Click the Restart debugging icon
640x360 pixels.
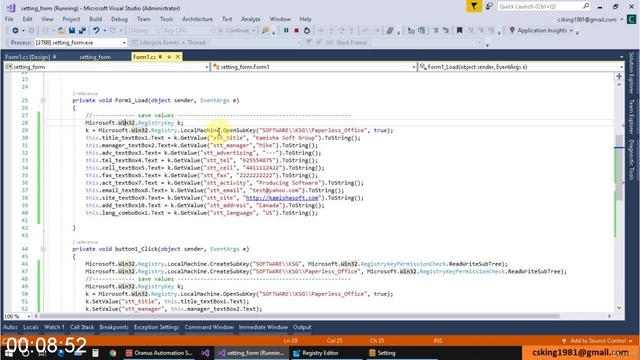[x=307, y=31]
